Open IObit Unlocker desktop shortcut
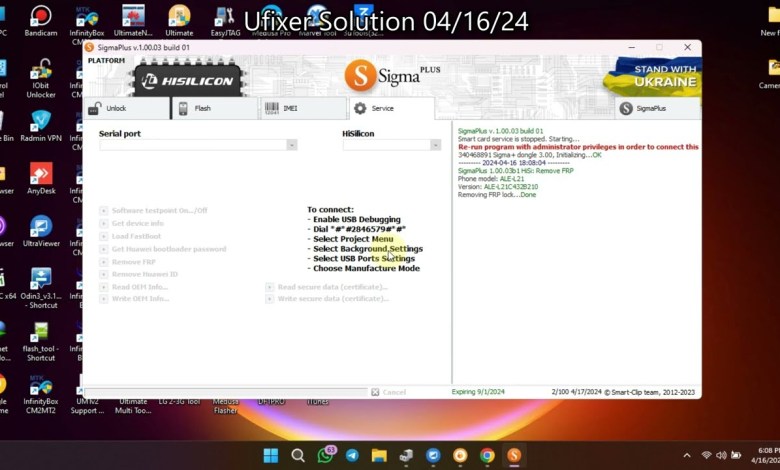The height and width of the screenshot is (470, 780). tap(41, 79)
